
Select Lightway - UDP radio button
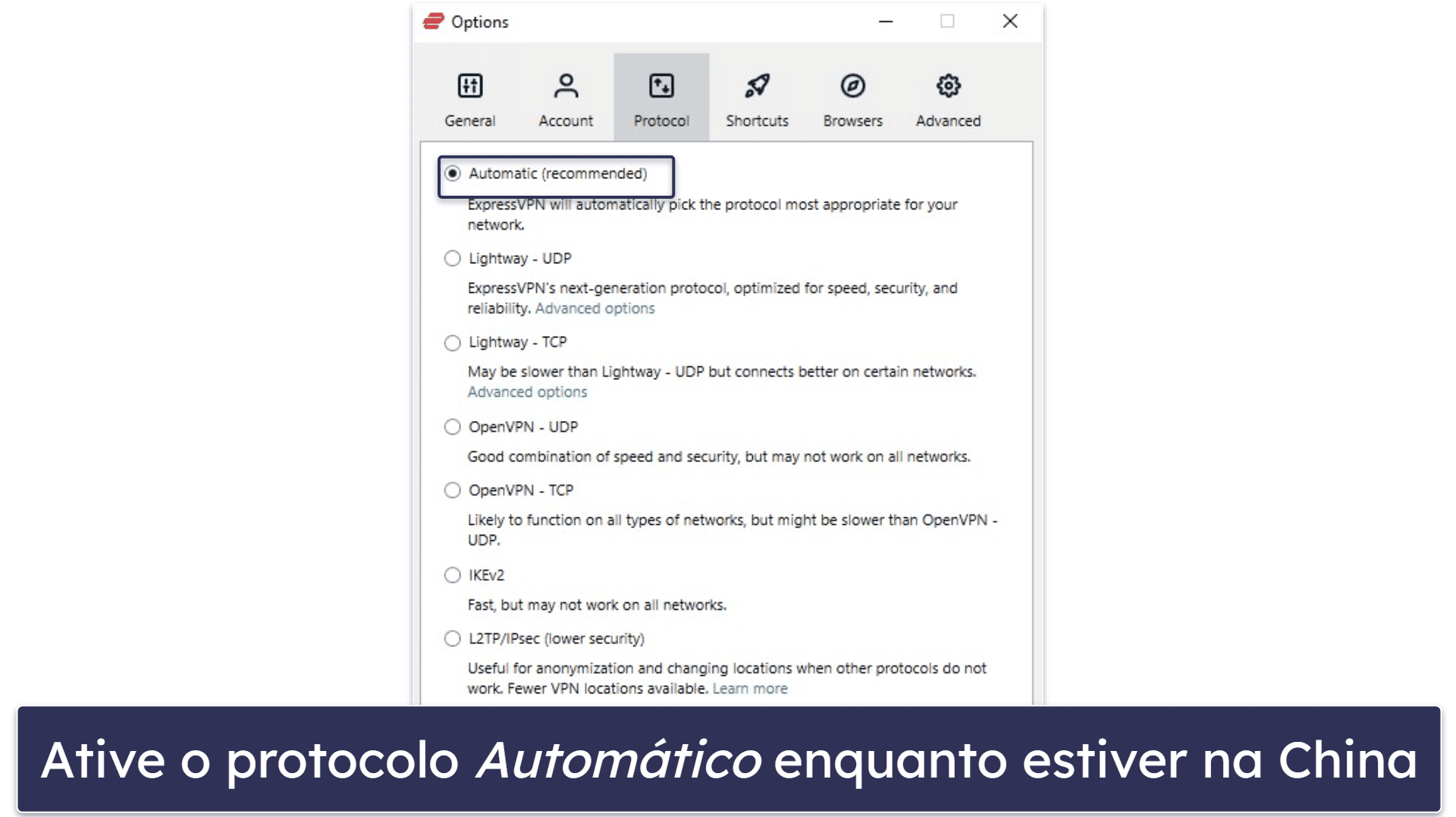coord(453,259)
